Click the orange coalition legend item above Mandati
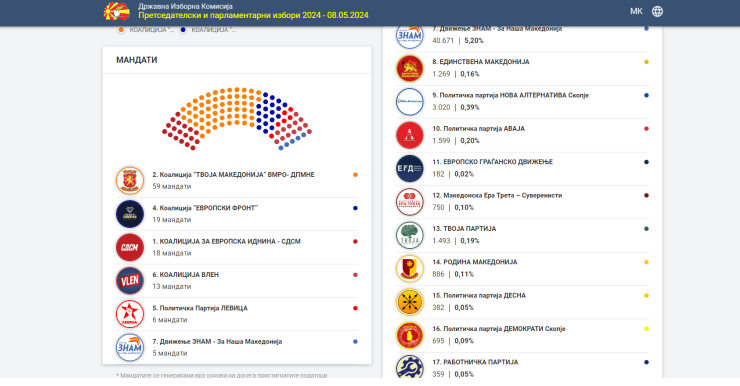Image resolution: width=740 pixels, height=386 pixels. (146, 30)
